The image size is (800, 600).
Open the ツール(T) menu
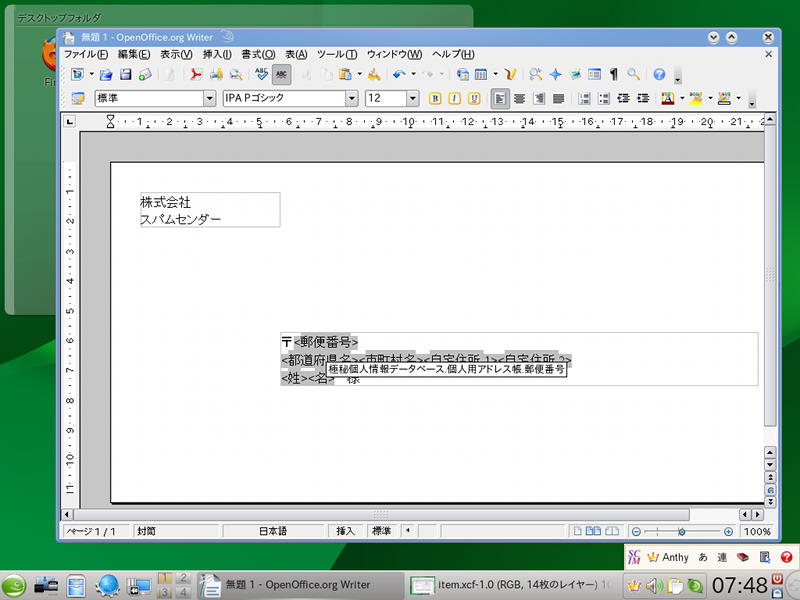(336, 54)
